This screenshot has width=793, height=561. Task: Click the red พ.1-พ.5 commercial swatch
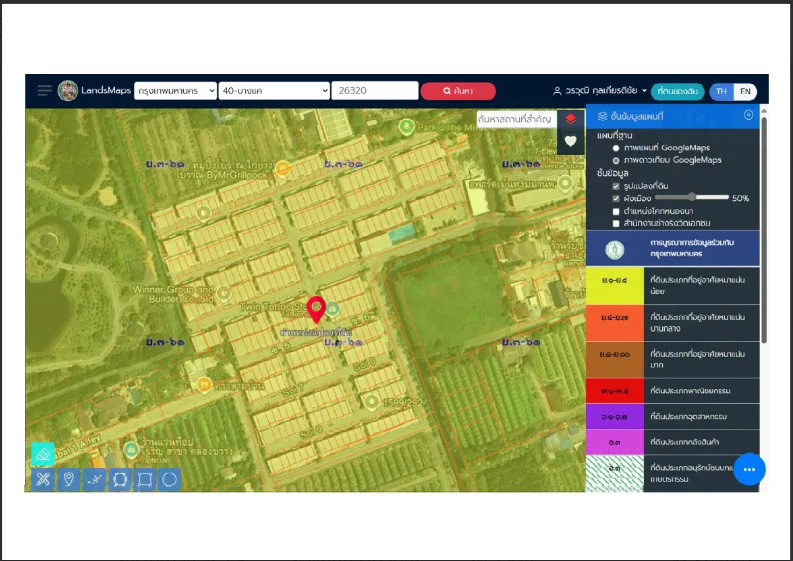[x=615, y=391]
